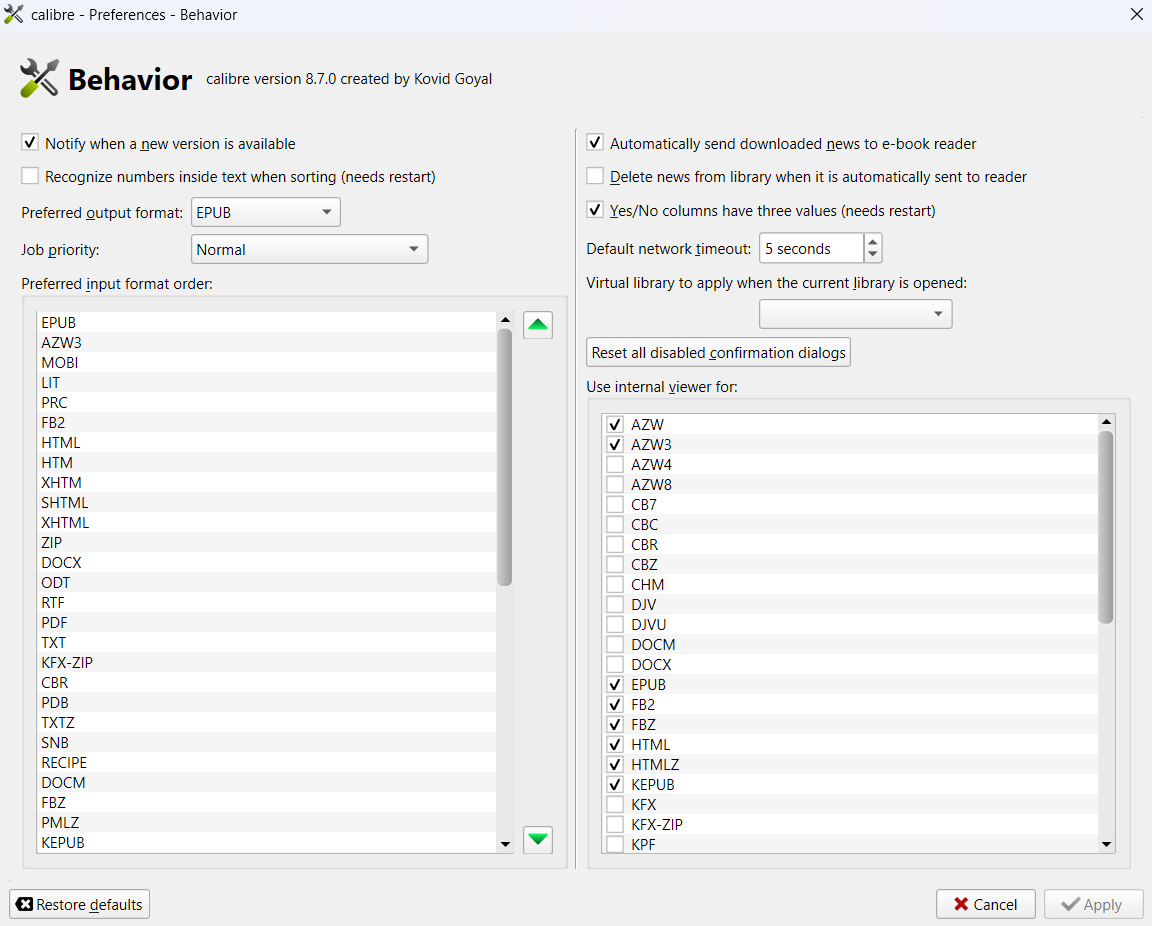This screenshot has width=1152, height=926.
Task: Uncheck FB2 in internal viewer list
Action: pyautogui.click(x=615, y=704)
